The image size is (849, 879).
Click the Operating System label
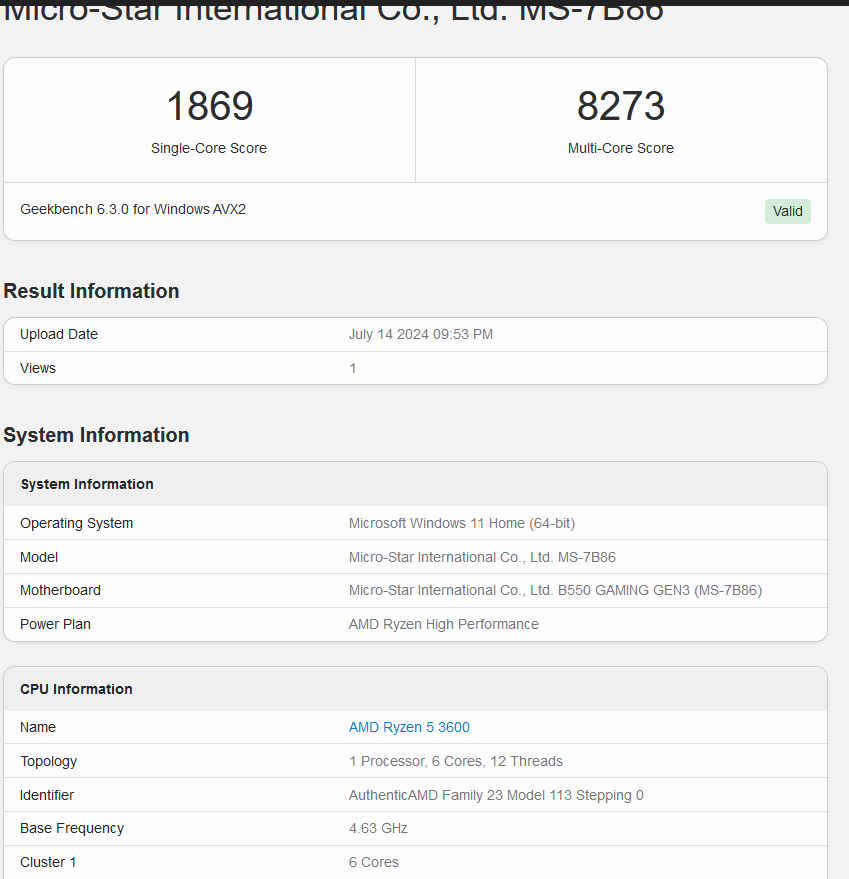click(76, 523)
